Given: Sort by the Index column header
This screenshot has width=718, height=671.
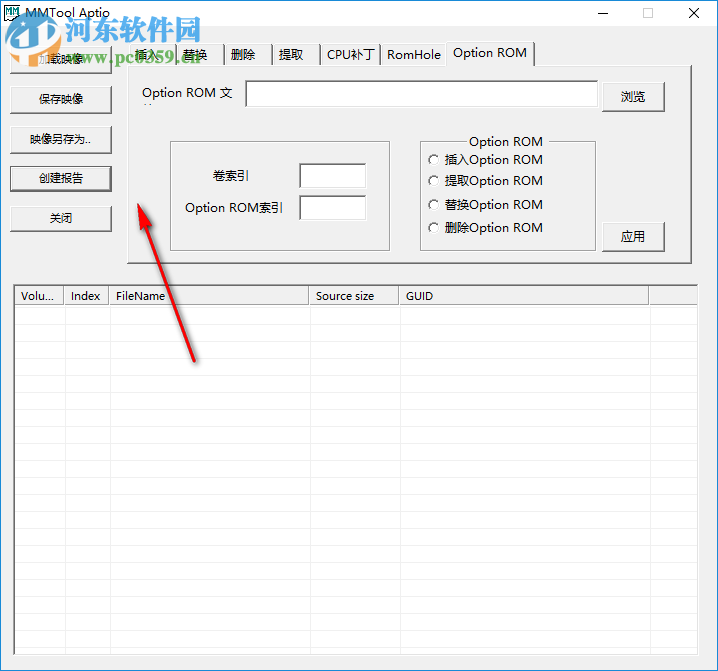Looking at the screenshot, I should point(86,296).
